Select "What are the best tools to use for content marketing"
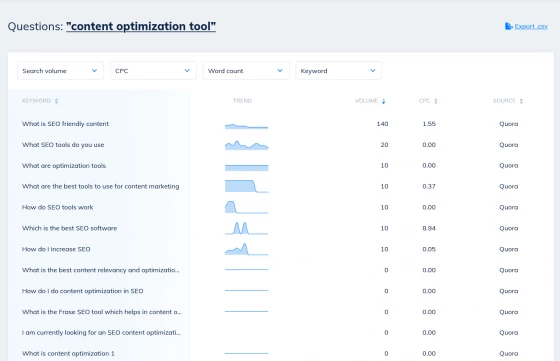Image resolution: width=560 pixels, height=361 pixels. (101, 186)
